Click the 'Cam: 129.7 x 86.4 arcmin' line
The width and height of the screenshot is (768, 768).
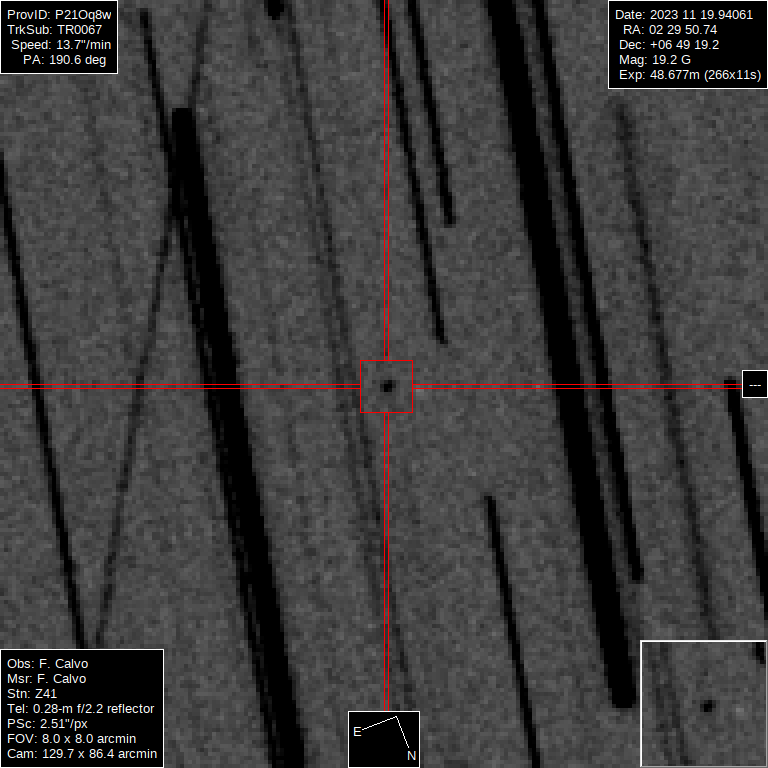pos(82,754)
